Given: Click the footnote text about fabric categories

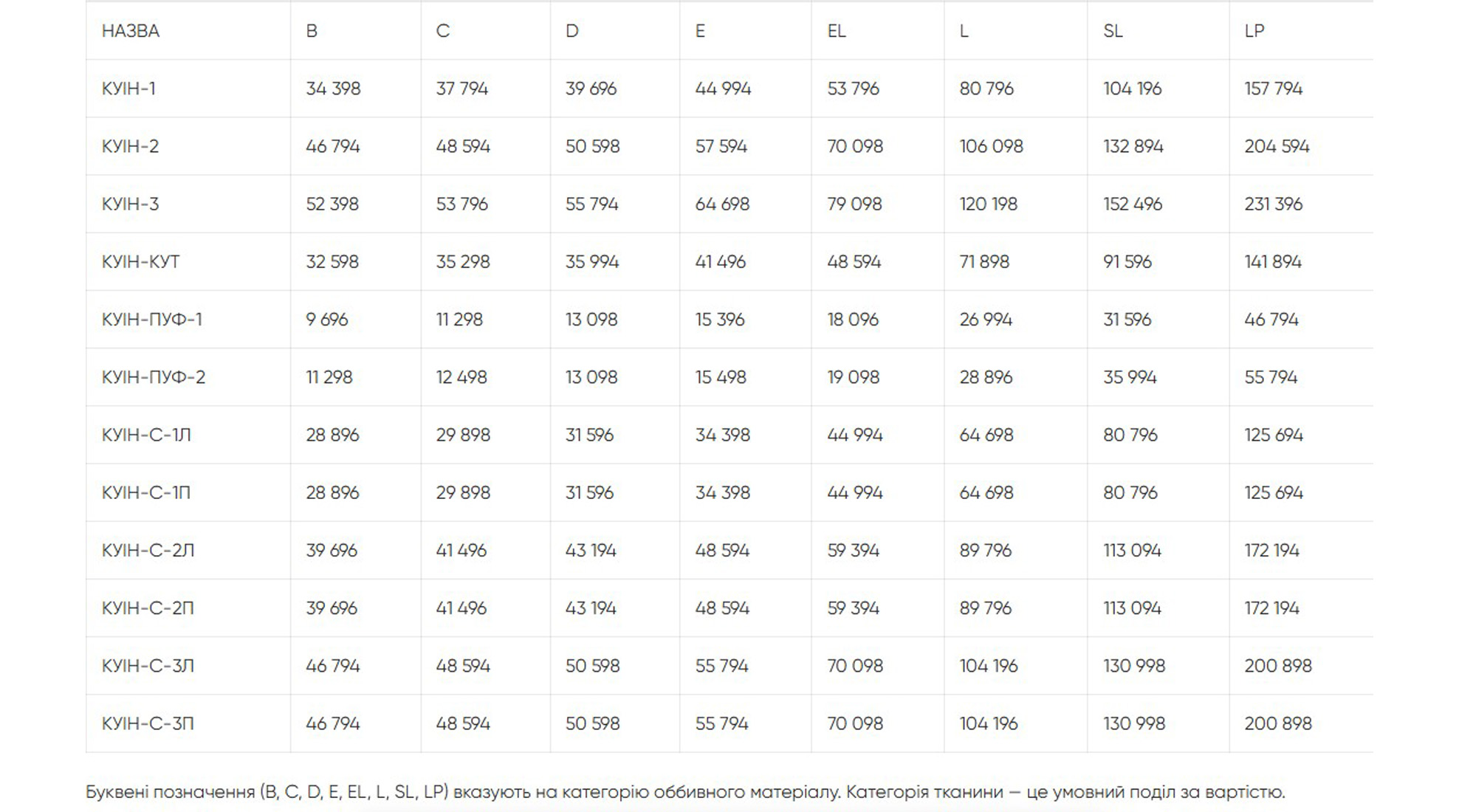Looking at the screenshot, I should [684, 792].
